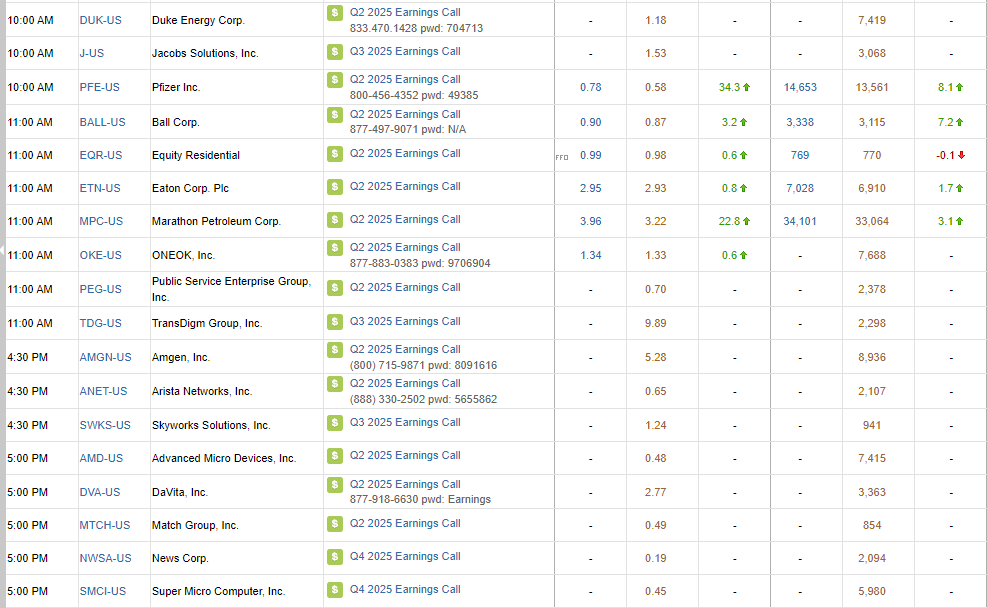The height and width of the screenshot is (608, 987).
Task: Open the NWSA-US ticker link
Action: [106, 558]
